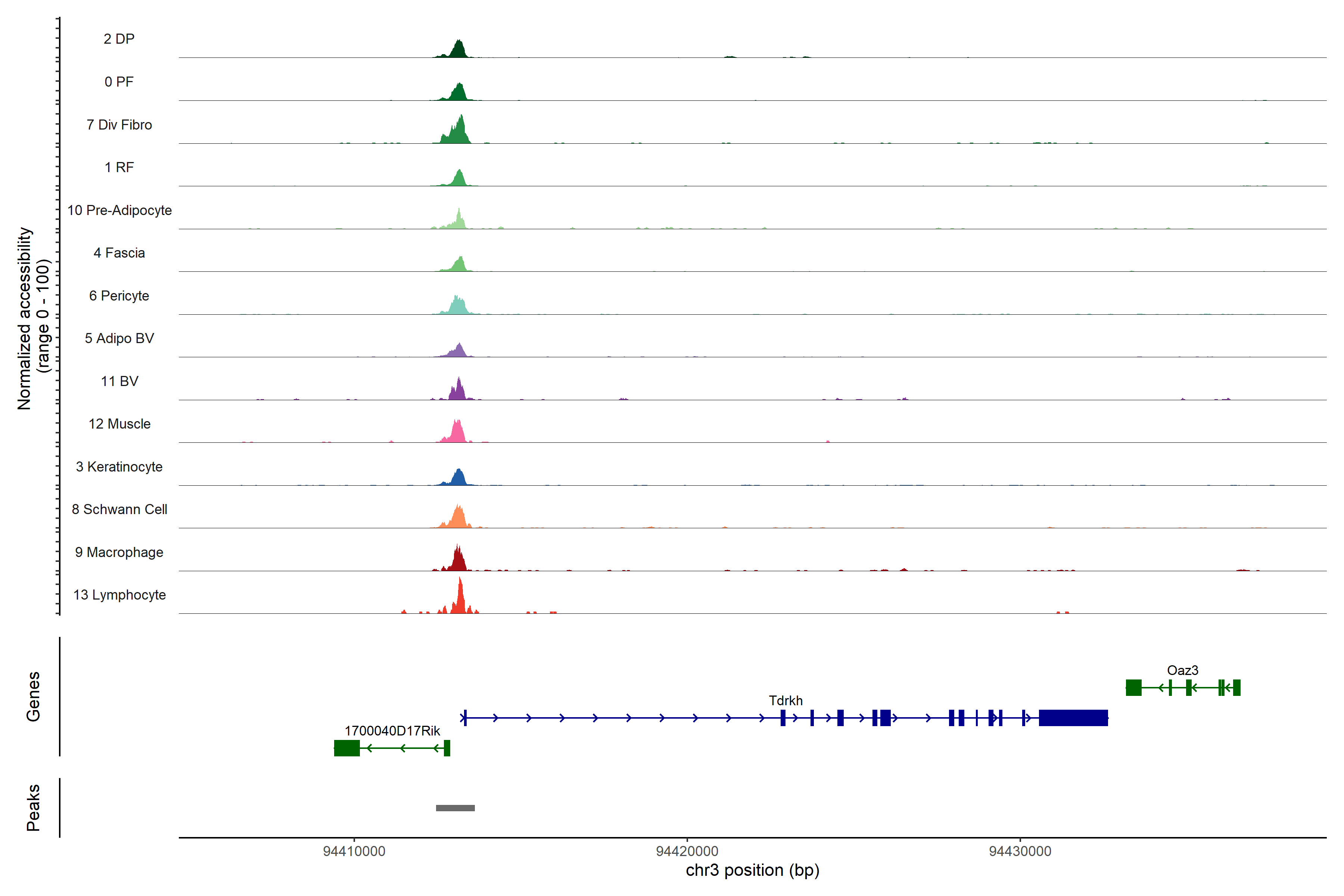Click the 94430000 axis tick label
Viewport: 1344px width, 896px height.
1020,852
